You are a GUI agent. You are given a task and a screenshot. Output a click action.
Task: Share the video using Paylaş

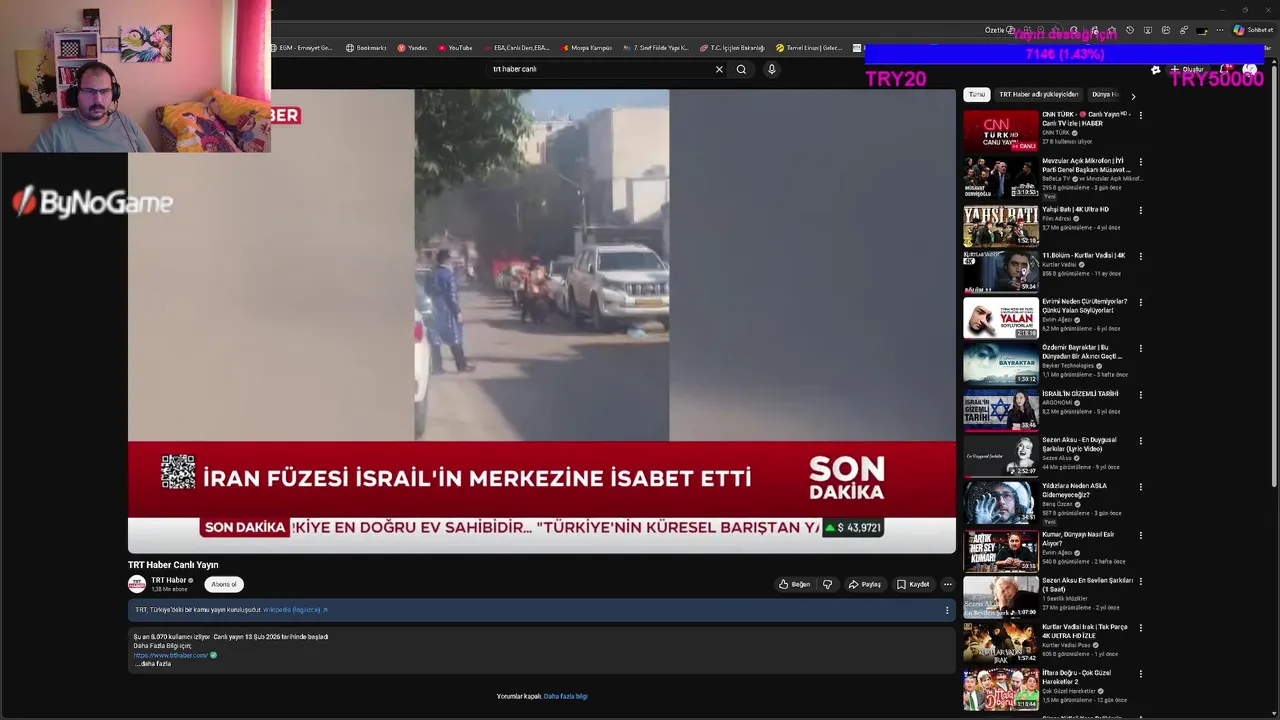pos(865,584)
